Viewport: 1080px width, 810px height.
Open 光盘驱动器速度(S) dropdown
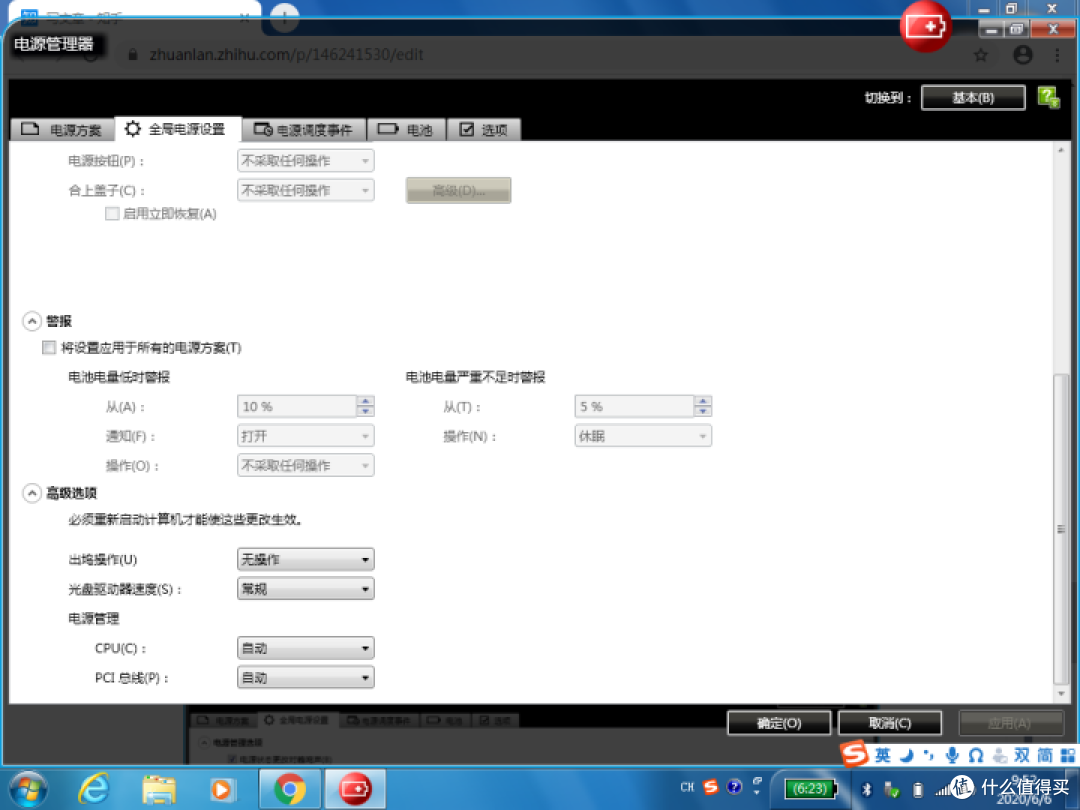click(x=305, y=589)
